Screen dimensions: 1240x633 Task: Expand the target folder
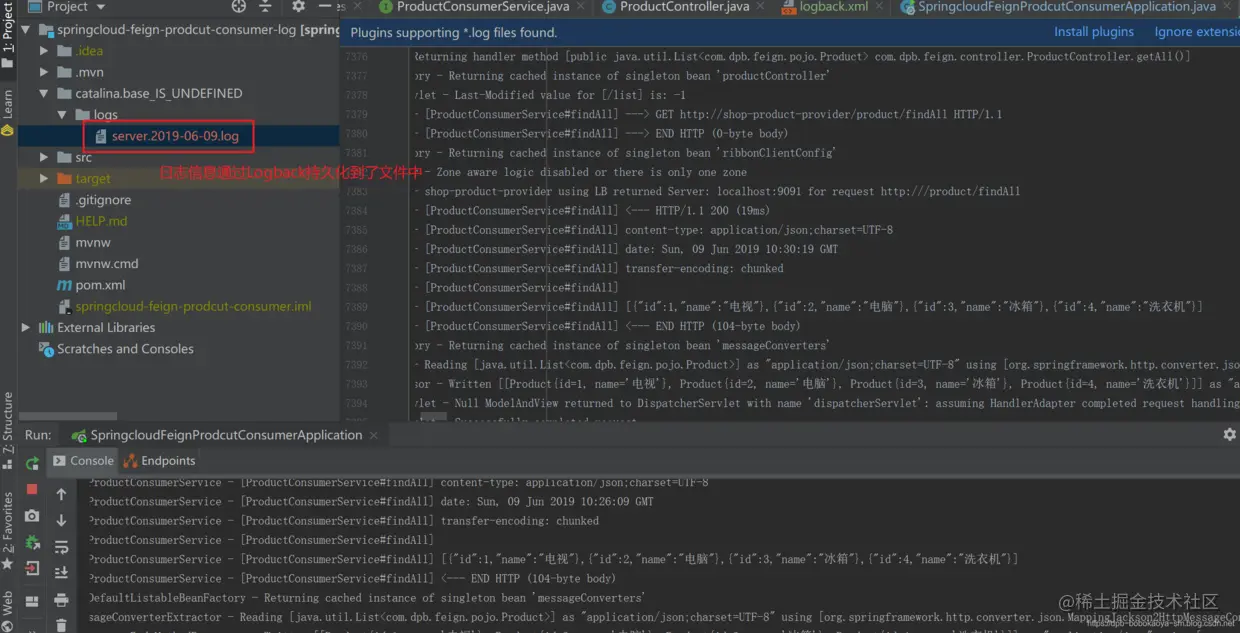pos(44,179)
